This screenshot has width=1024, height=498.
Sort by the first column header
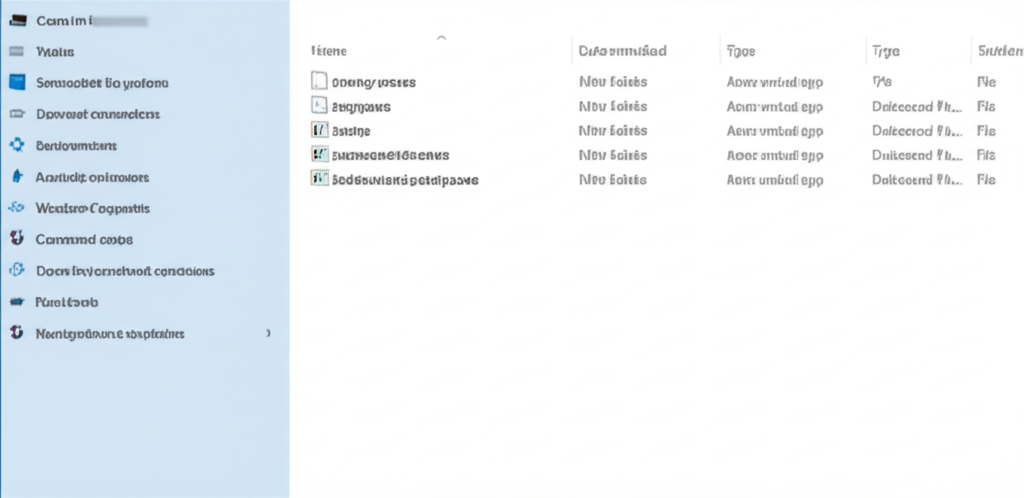point(329,51)
